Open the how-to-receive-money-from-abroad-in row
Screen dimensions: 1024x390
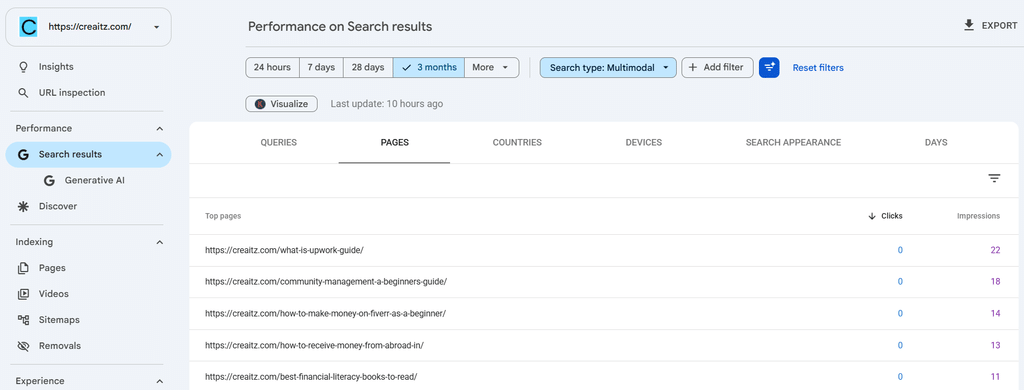click(x=604, y=346)
